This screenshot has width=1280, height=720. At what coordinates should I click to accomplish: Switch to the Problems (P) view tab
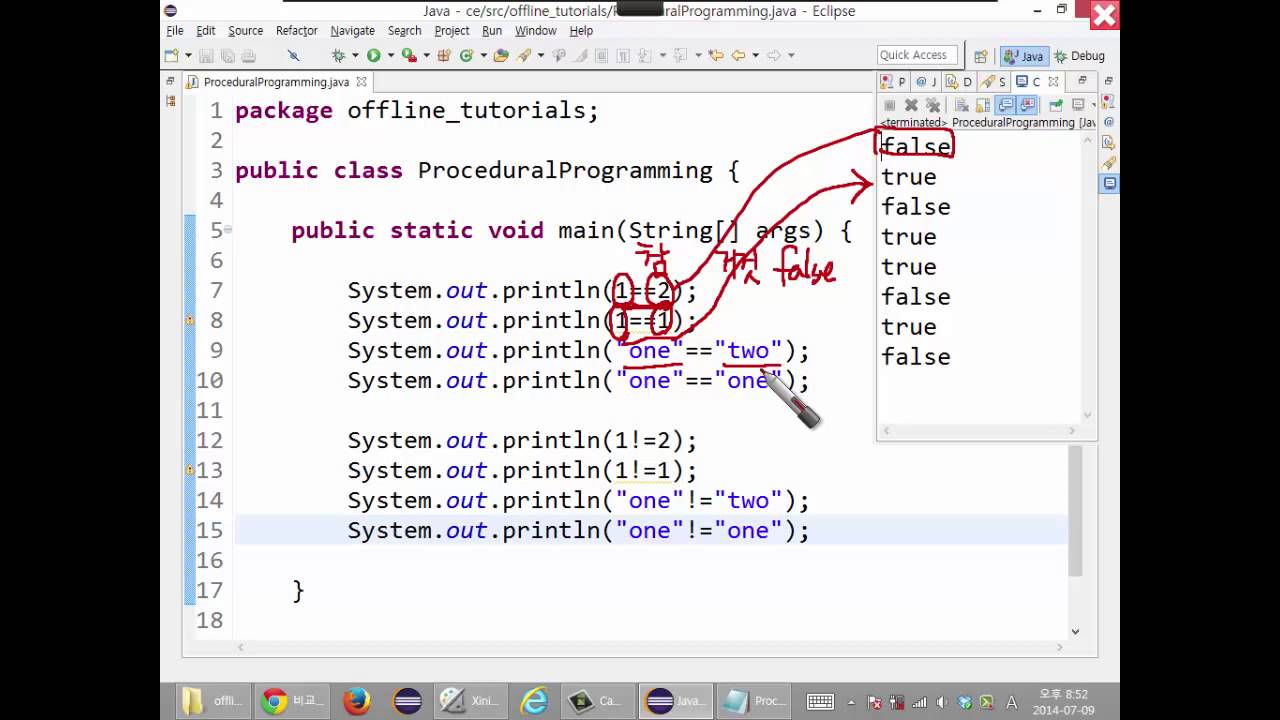coord(893,82)
